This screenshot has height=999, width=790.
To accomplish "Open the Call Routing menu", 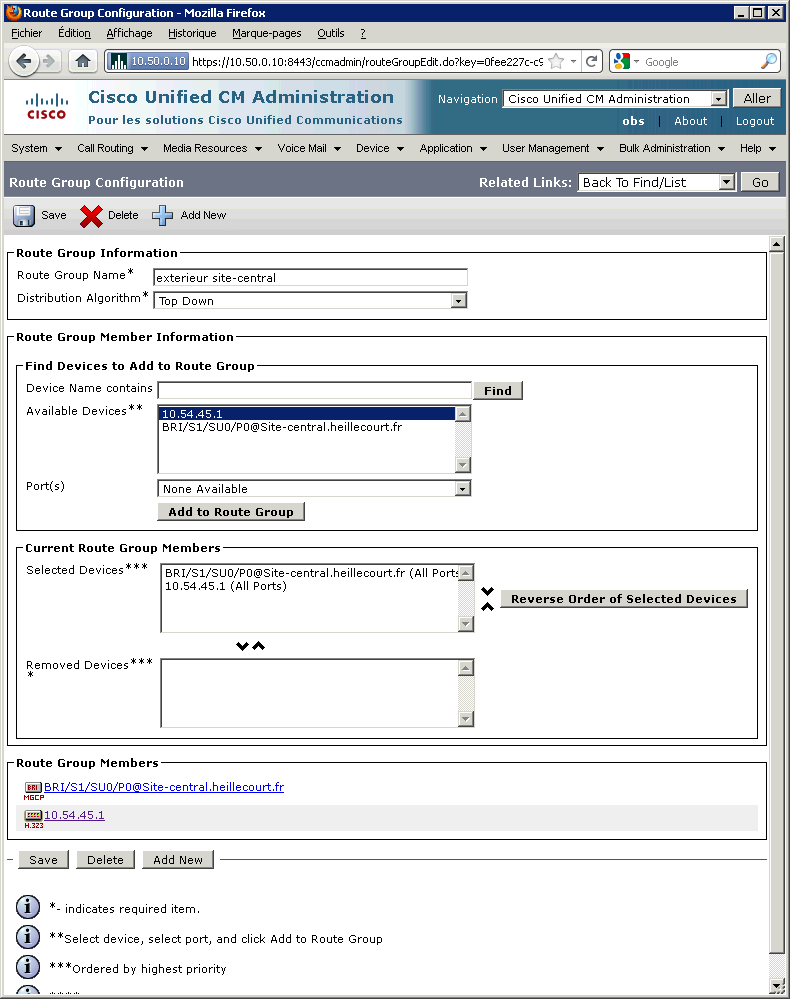I will 112,148.
